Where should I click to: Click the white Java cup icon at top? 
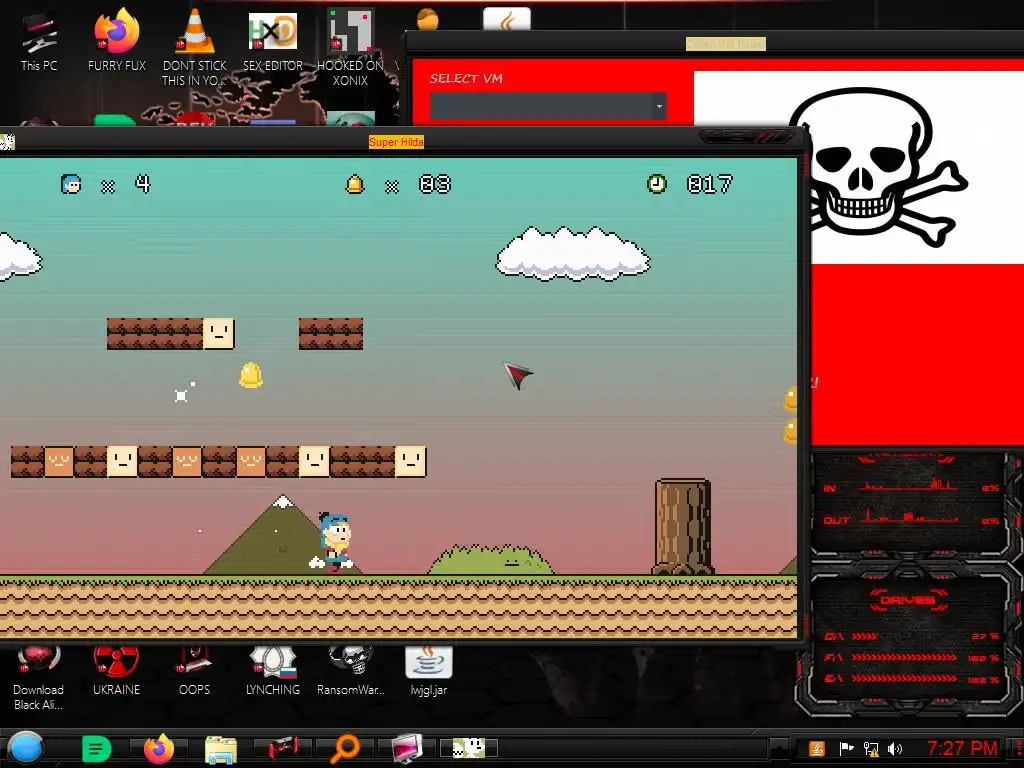pos(507,20)
